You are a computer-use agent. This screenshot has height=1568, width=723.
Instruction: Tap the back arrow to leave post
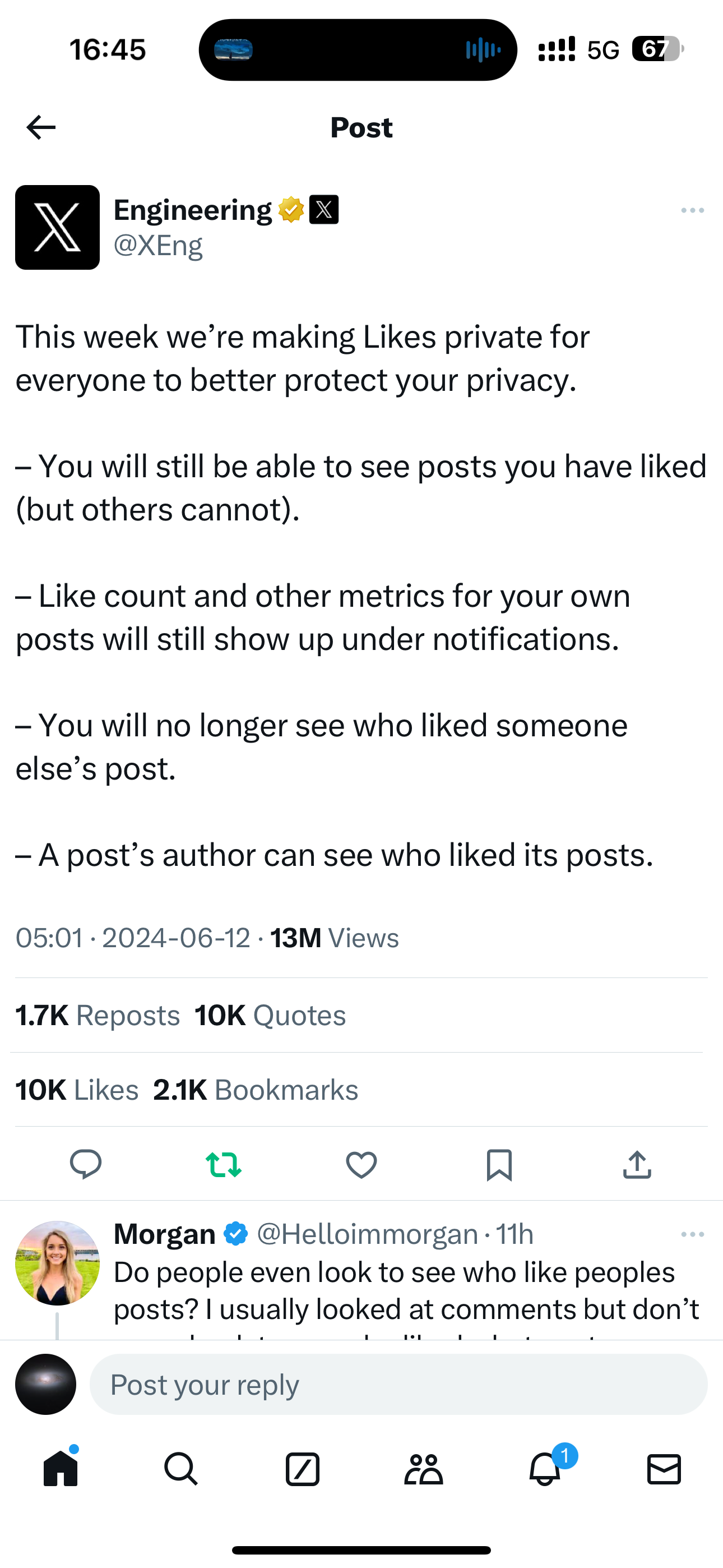41,127
